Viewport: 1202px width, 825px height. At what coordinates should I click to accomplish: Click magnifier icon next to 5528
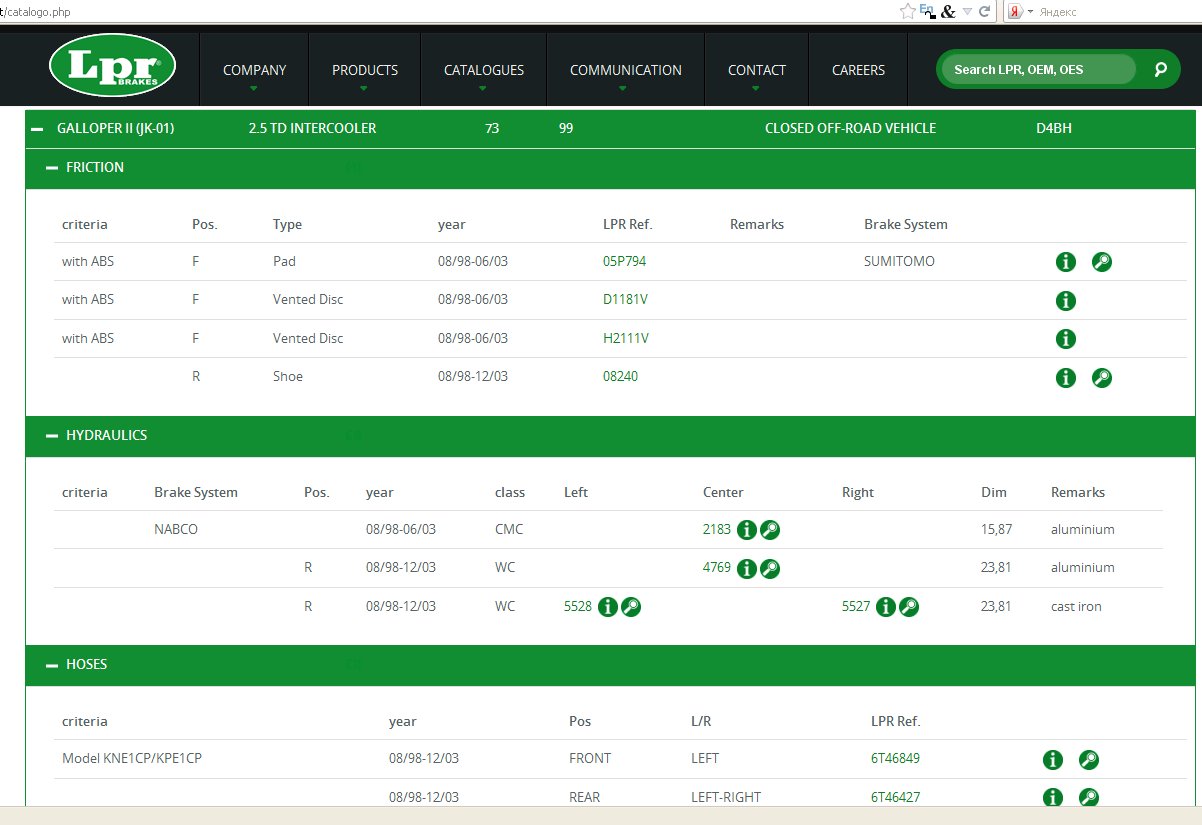tap(631, 607)
